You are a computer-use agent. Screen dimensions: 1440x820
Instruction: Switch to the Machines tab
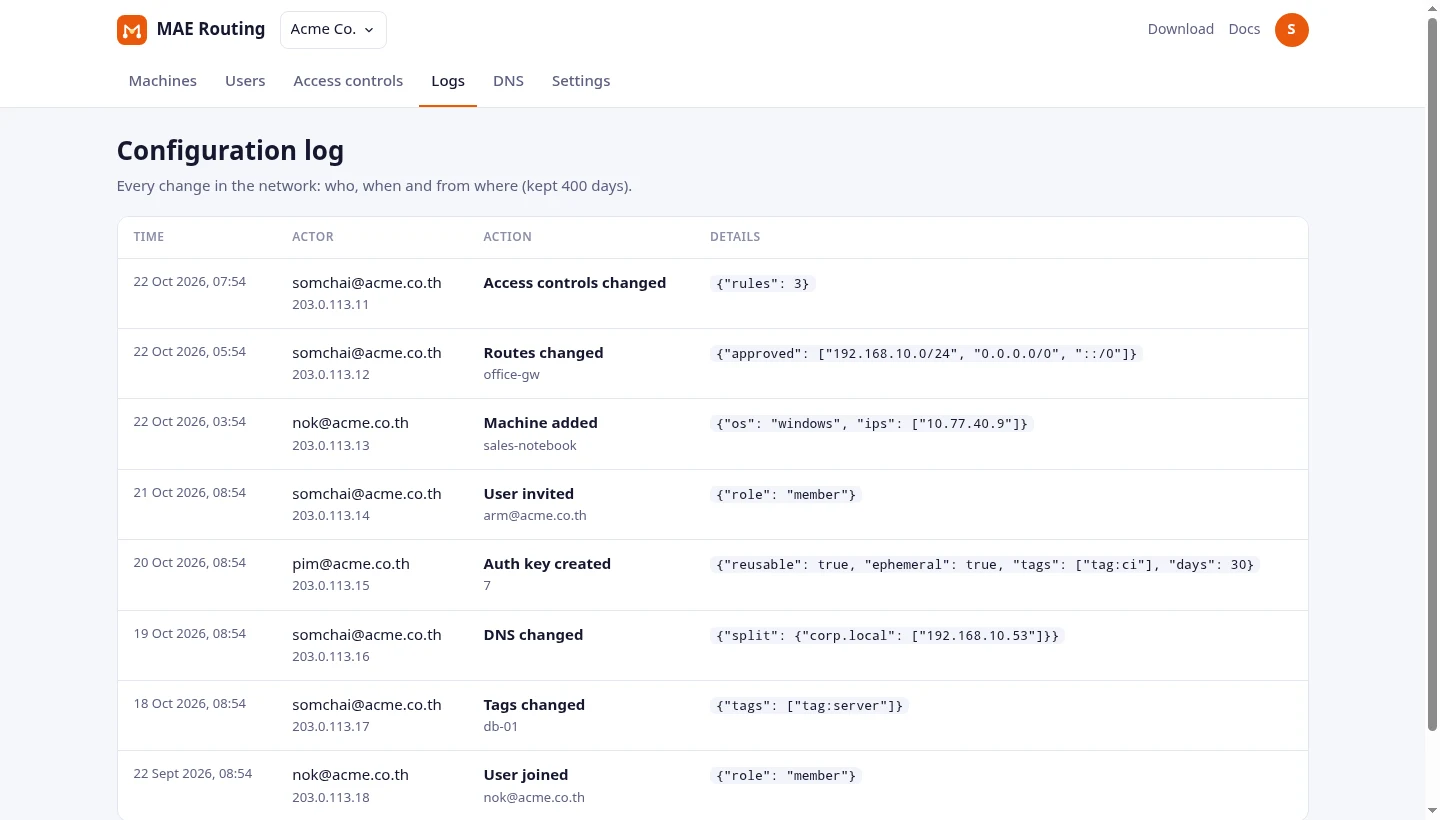pos(163,81)
